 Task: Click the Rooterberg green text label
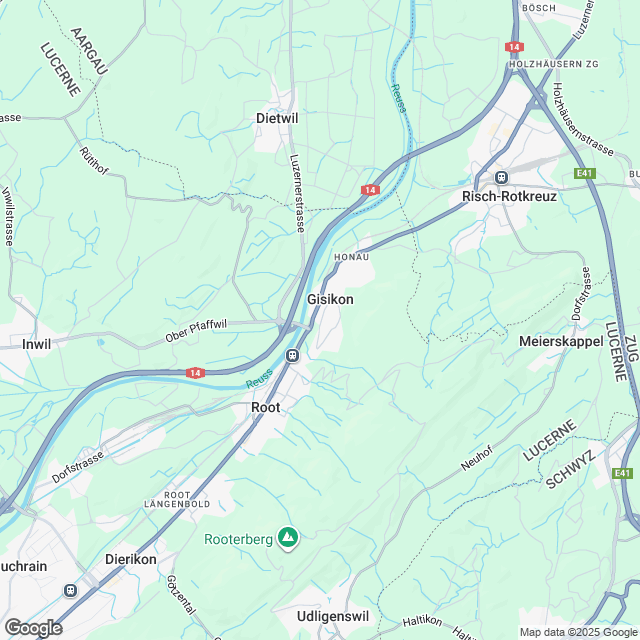[238, 540]
